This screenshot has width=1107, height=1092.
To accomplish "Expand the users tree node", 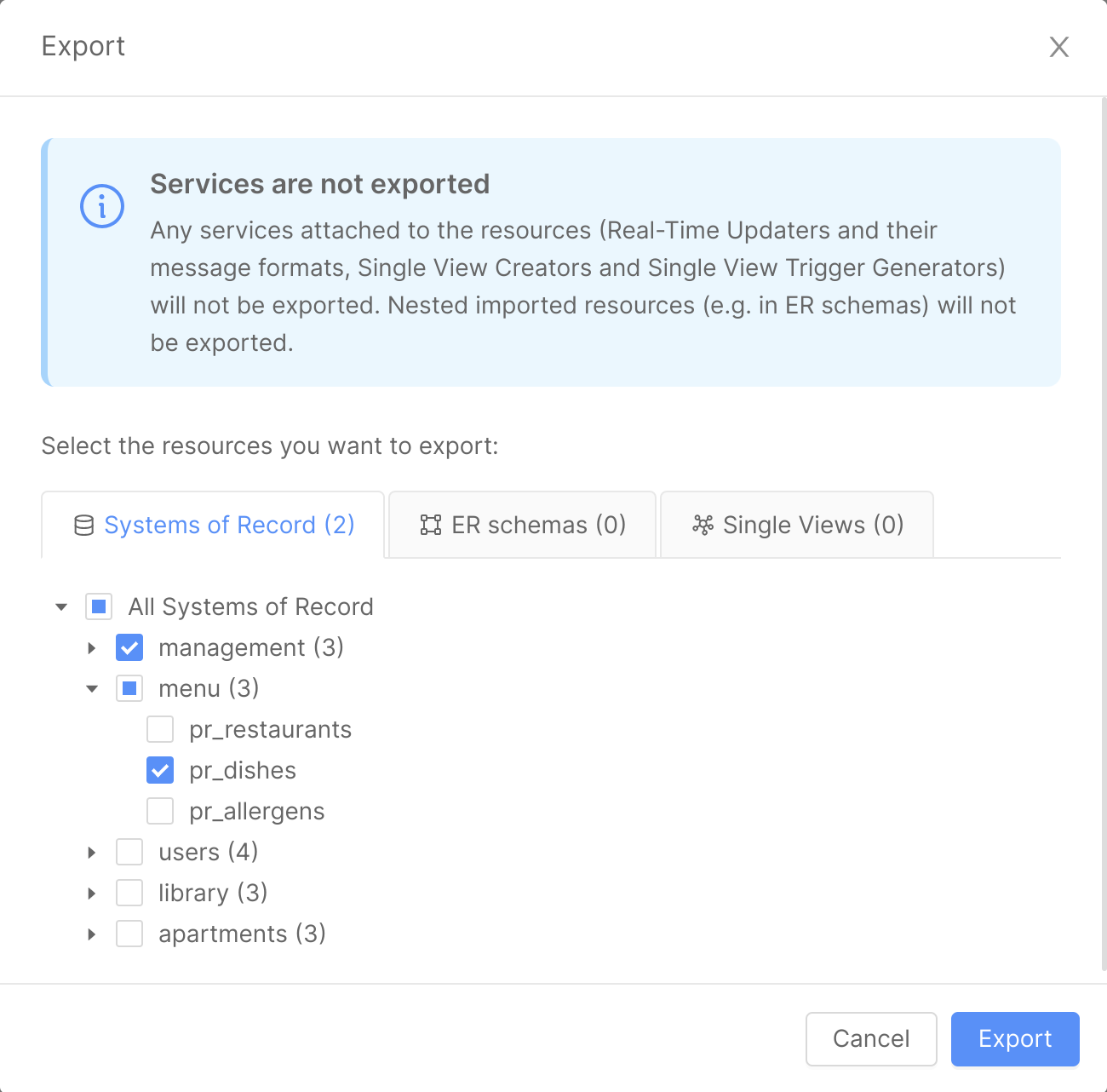I will pos(91,852).
